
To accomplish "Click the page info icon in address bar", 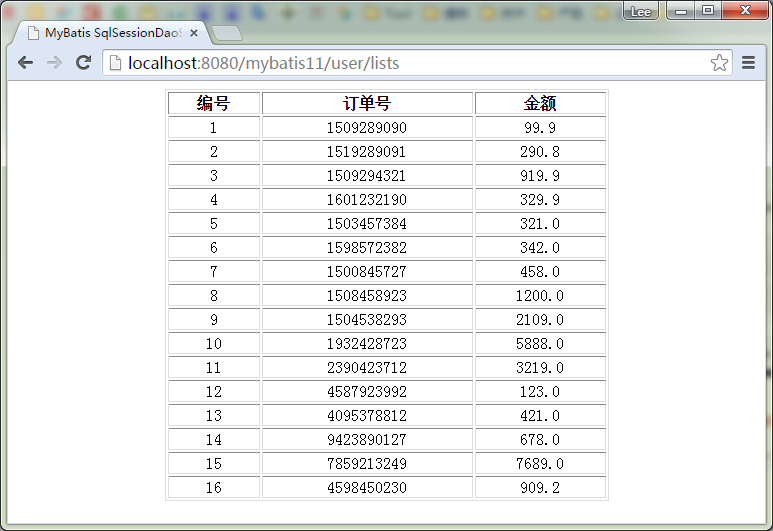I will 115,63.
